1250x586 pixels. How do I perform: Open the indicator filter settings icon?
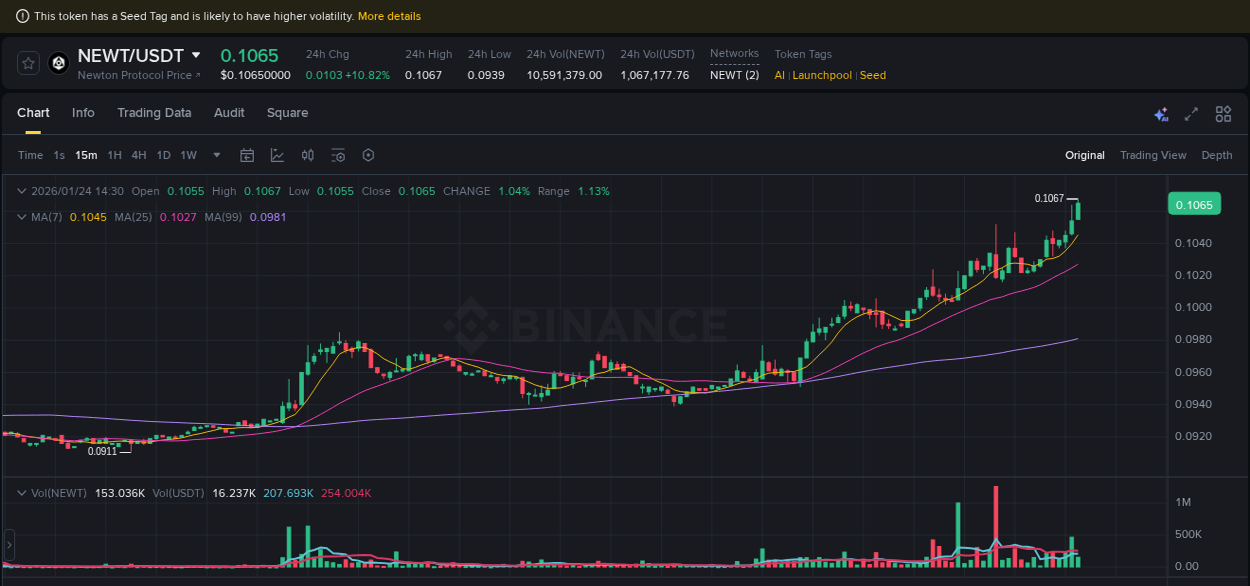(x=338, y=155)
